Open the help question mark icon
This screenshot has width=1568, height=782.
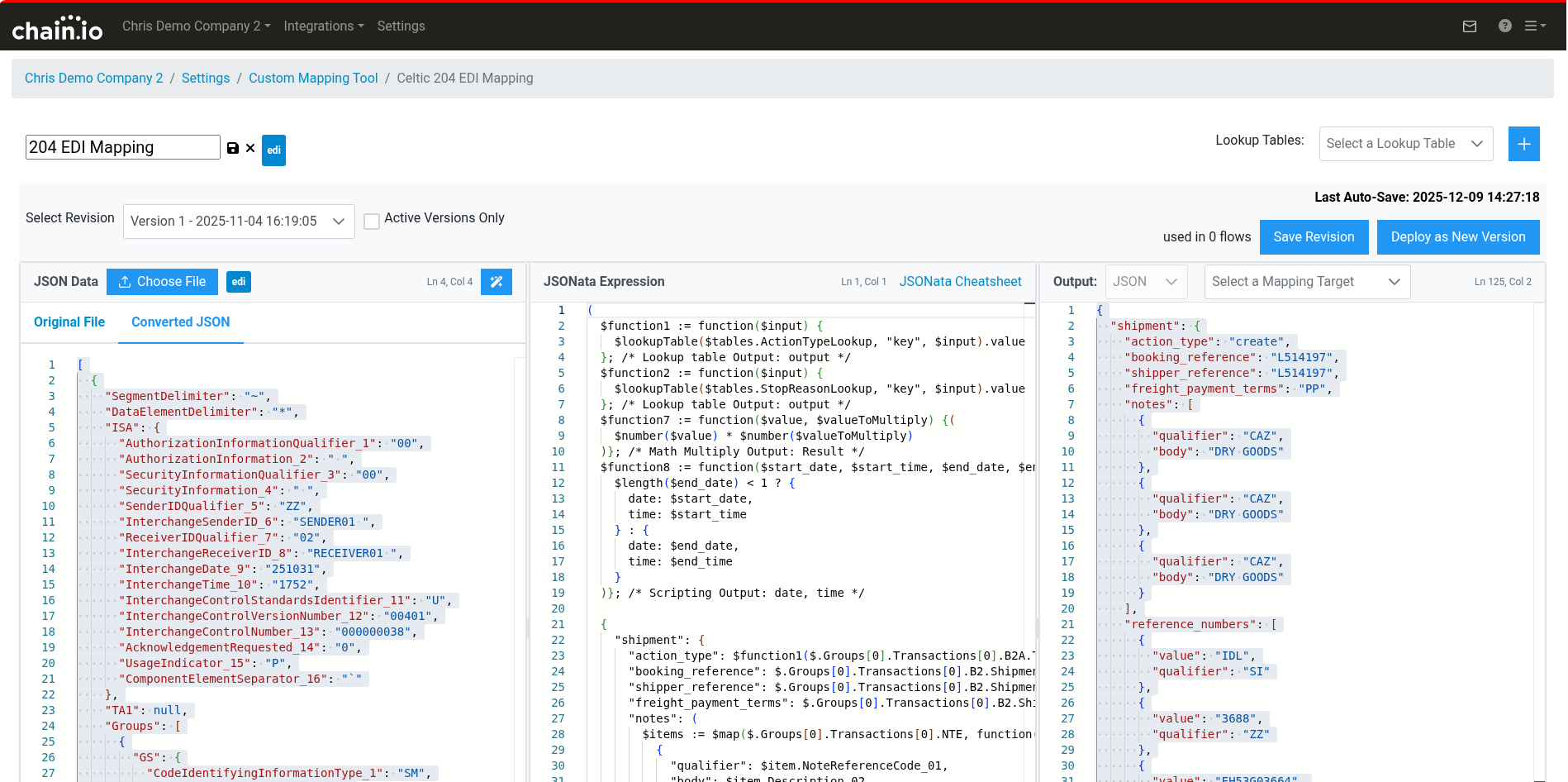[x=1504, y=26]
